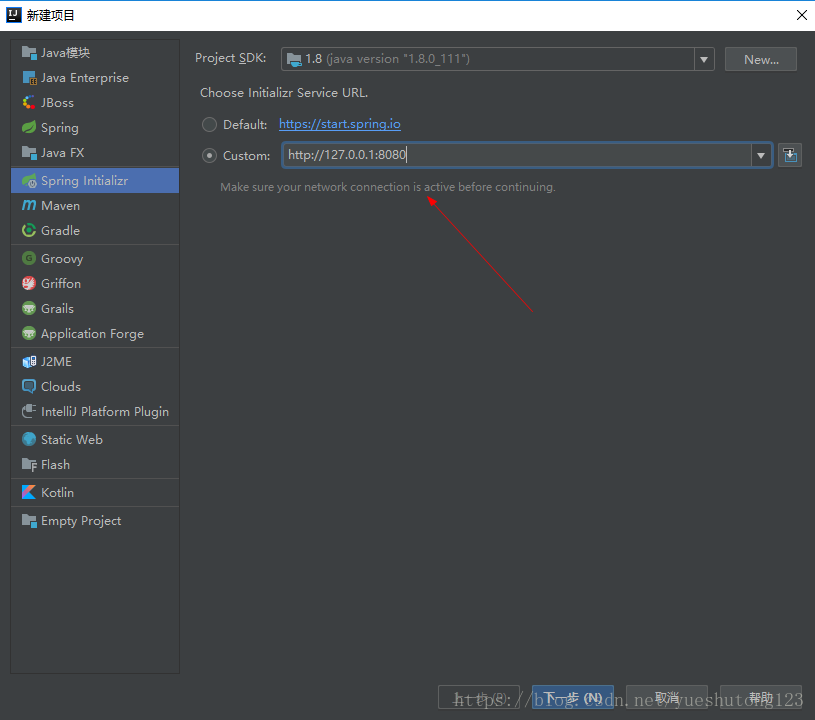The image size is (815, 720).
Task: Click the Spring leaf icon
Action: pos(29,127)
